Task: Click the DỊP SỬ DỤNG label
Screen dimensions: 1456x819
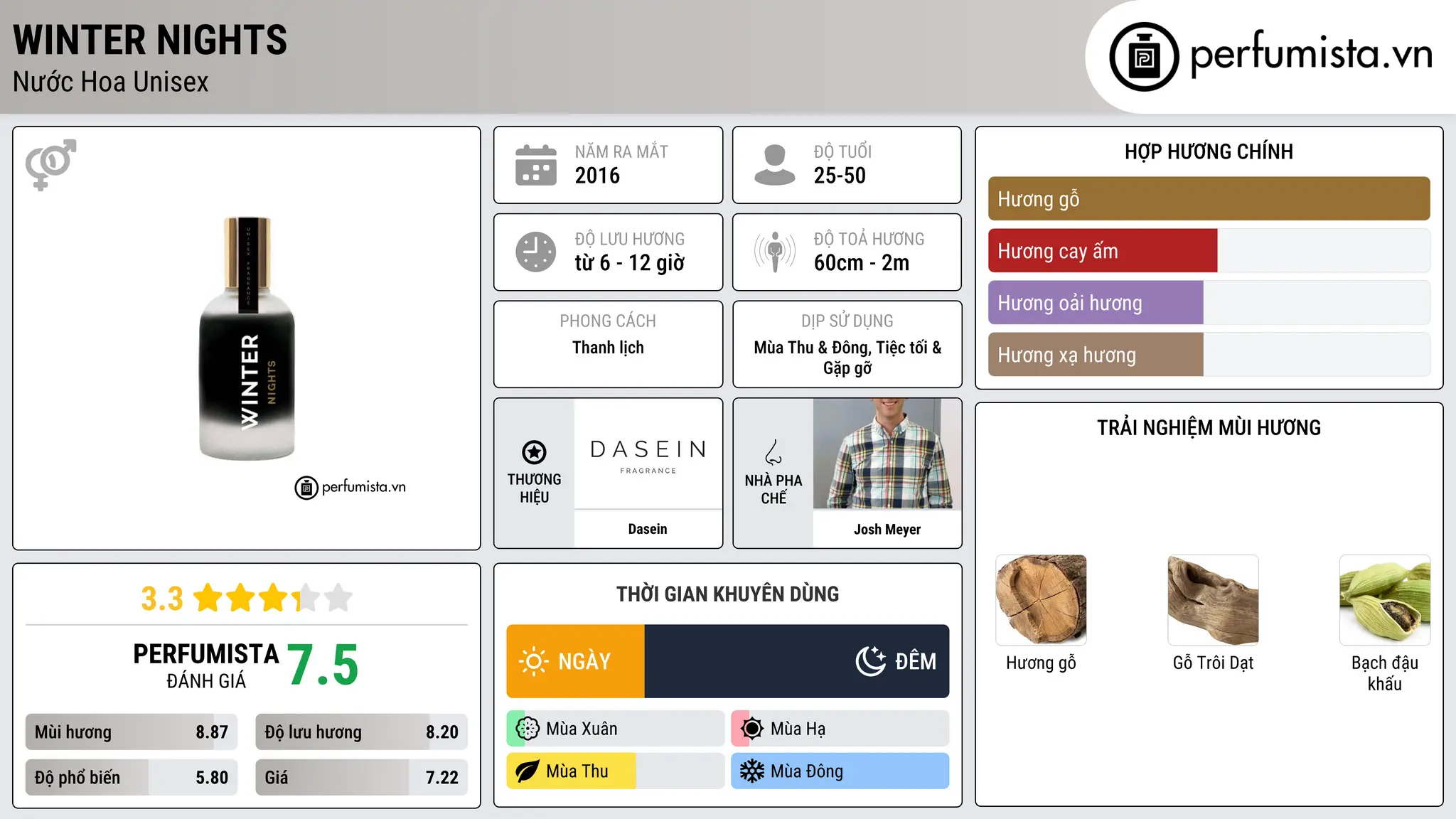Action: (x=847, y=321)
